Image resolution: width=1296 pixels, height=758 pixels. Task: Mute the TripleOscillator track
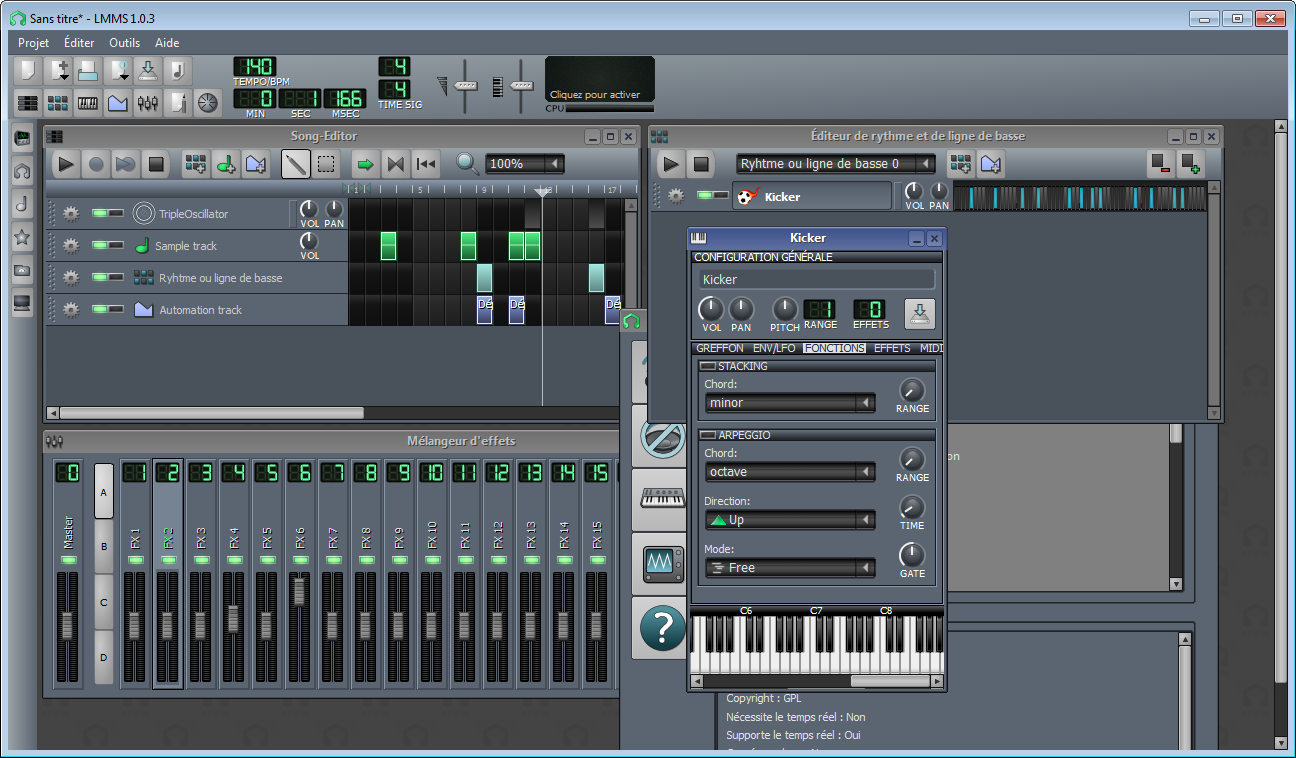[99, 213]
